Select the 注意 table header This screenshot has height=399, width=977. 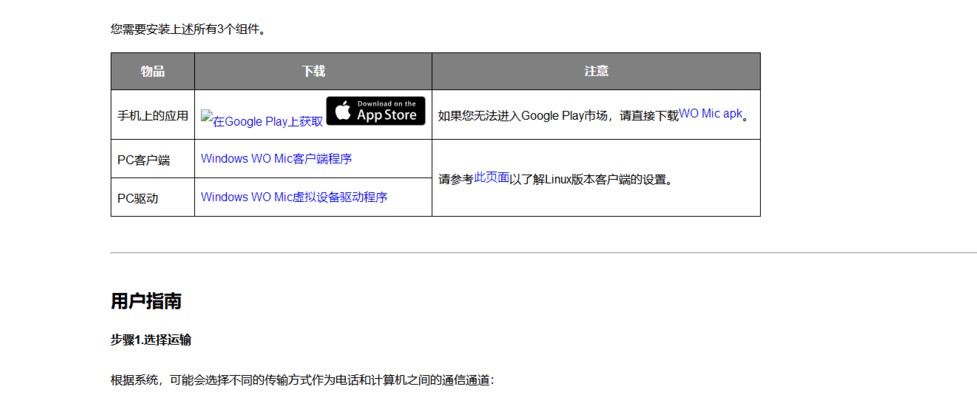pos(596,71)
